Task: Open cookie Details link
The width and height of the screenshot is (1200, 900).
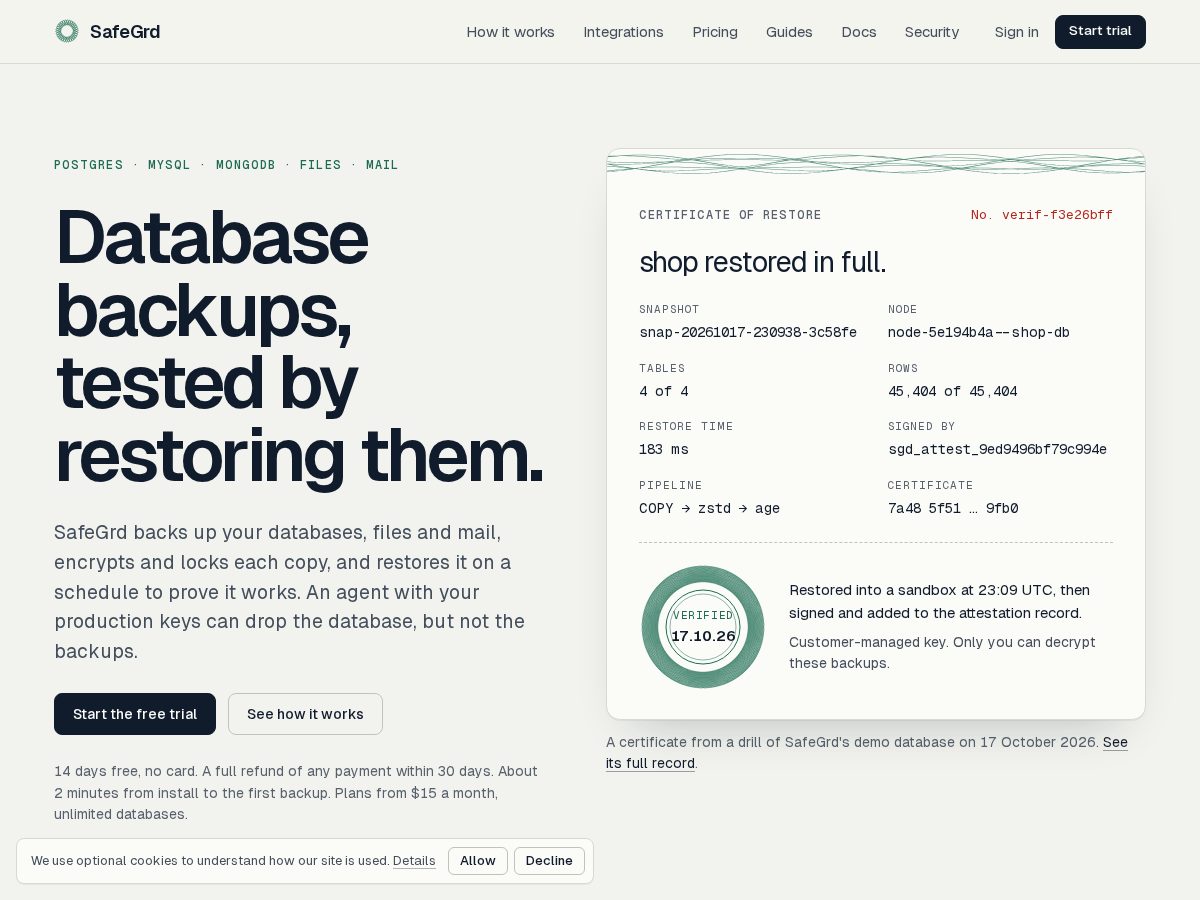Action: pyautogui.click(x=414, y=861)
